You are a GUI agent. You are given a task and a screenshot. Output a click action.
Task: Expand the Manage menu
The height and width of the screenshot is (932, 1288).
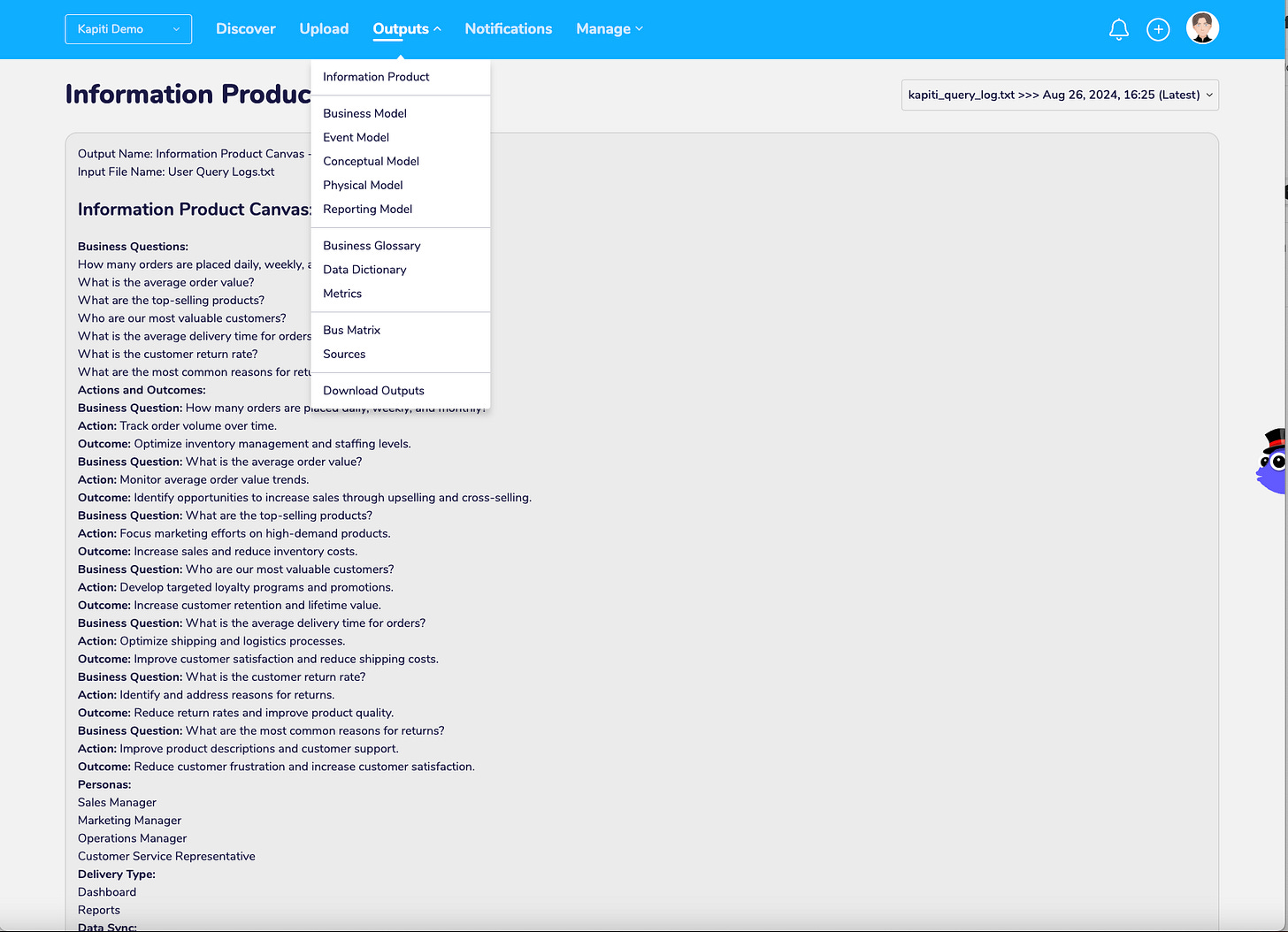pos(609,29)
